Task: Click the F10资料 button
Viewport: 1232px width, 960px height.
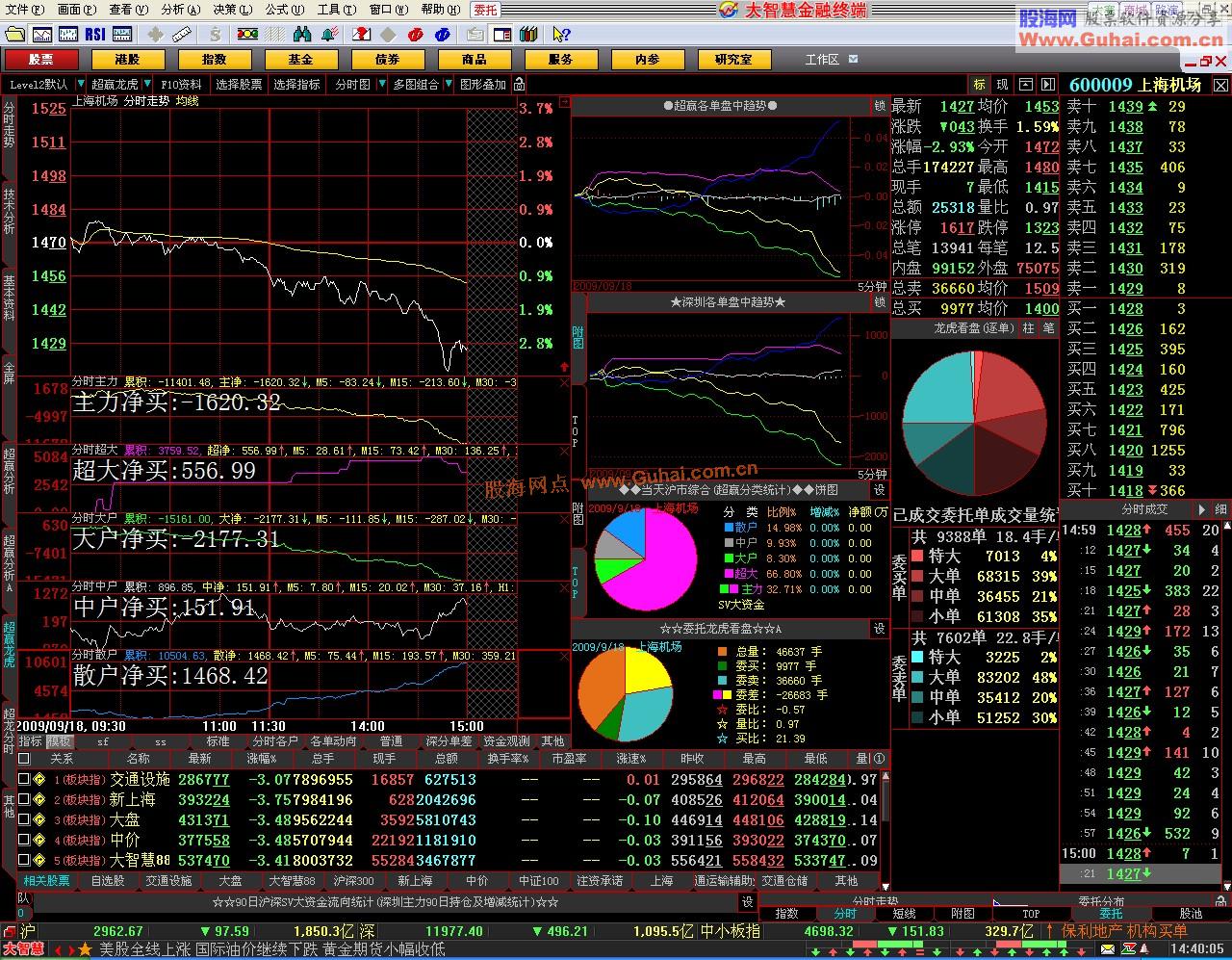Action: click(x=181, y=85)
